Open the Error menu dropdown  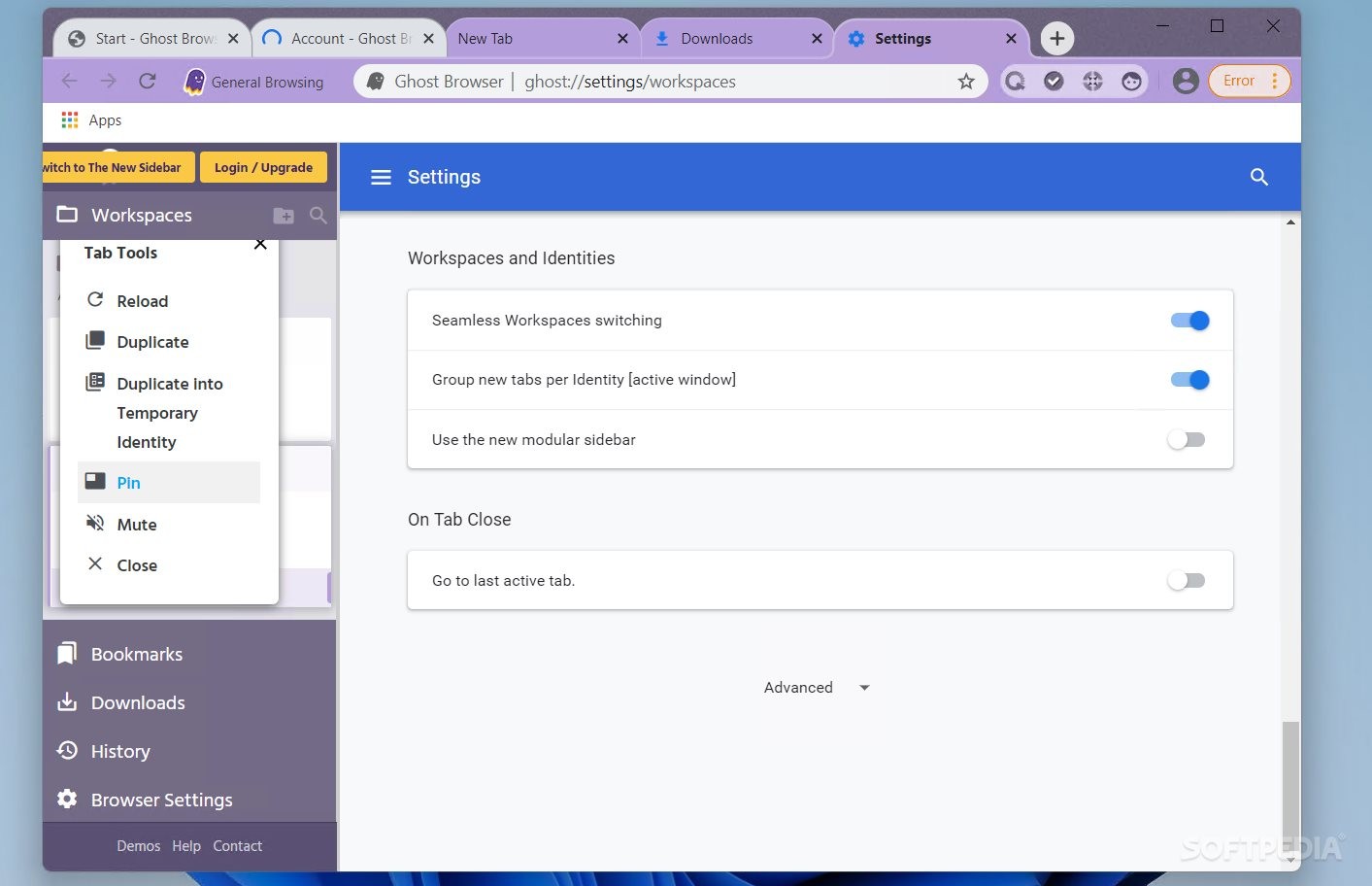point(1250,81)
